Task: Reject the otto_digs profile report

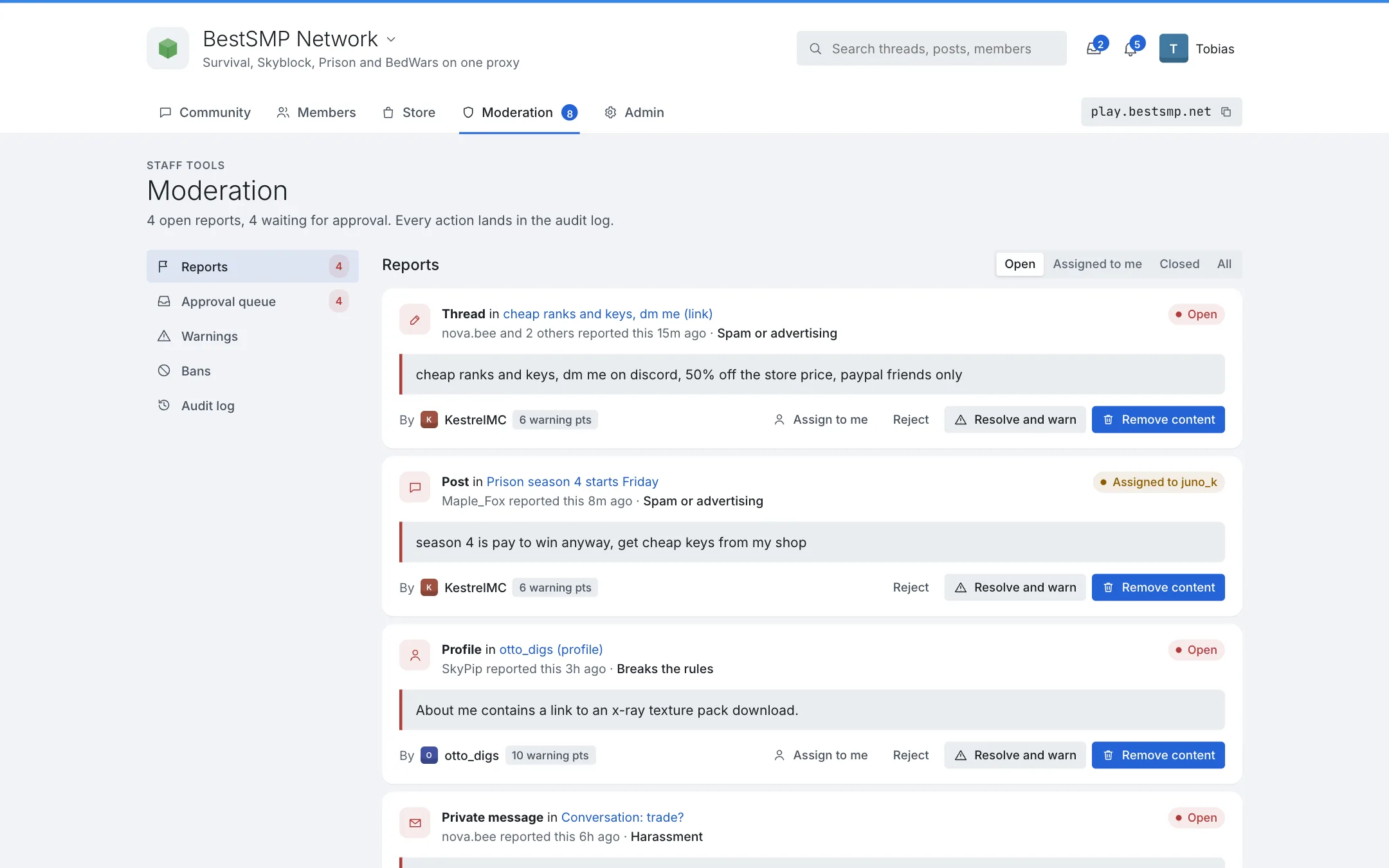Action: [x=911, y=755]
